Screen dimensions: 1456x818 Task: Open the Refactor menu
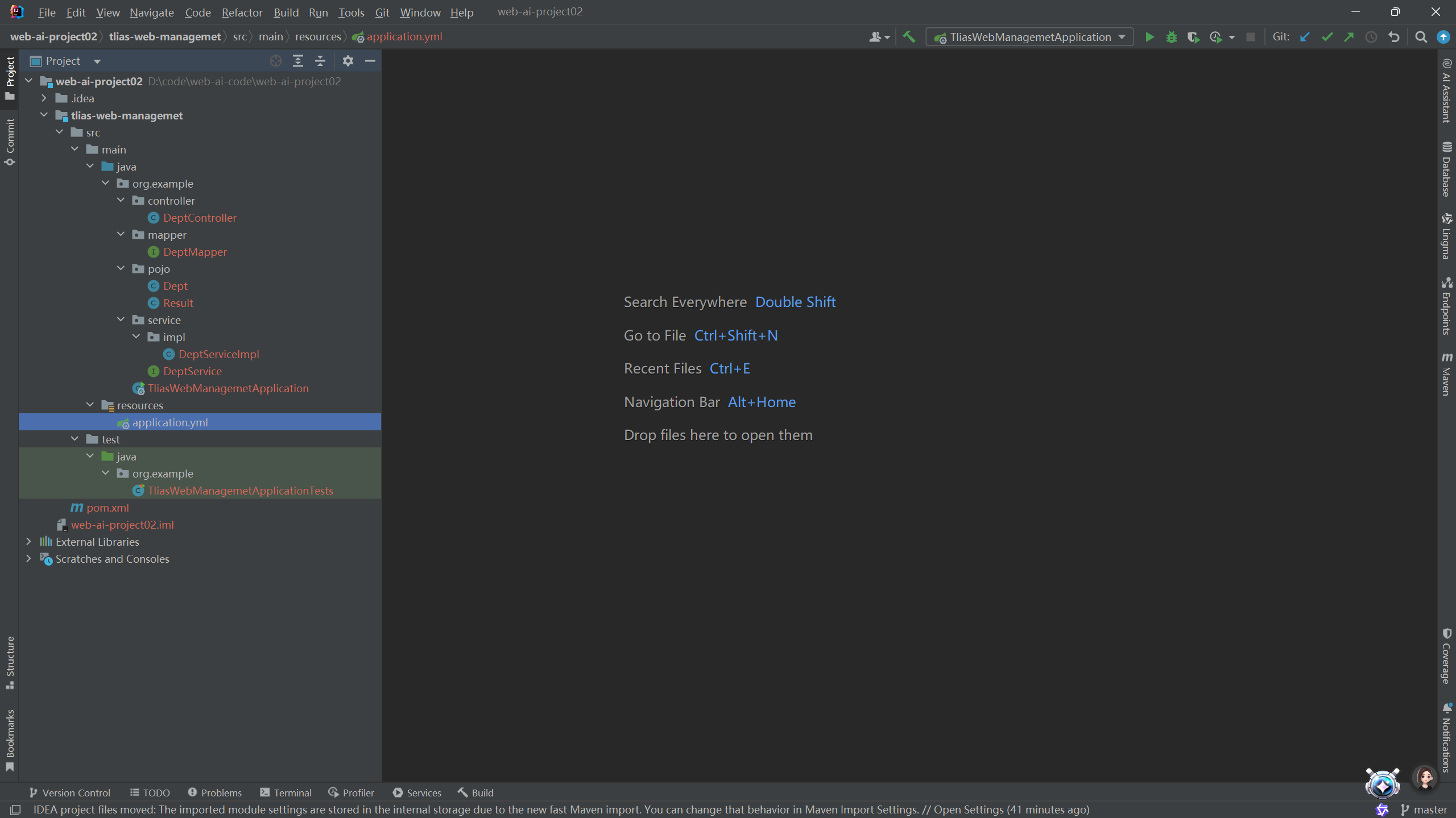click(242, 12)
